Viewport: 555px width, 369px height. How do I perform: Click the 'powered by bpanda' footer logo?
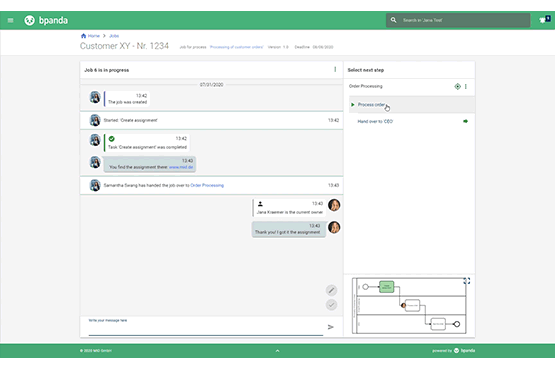coord(453,351)
